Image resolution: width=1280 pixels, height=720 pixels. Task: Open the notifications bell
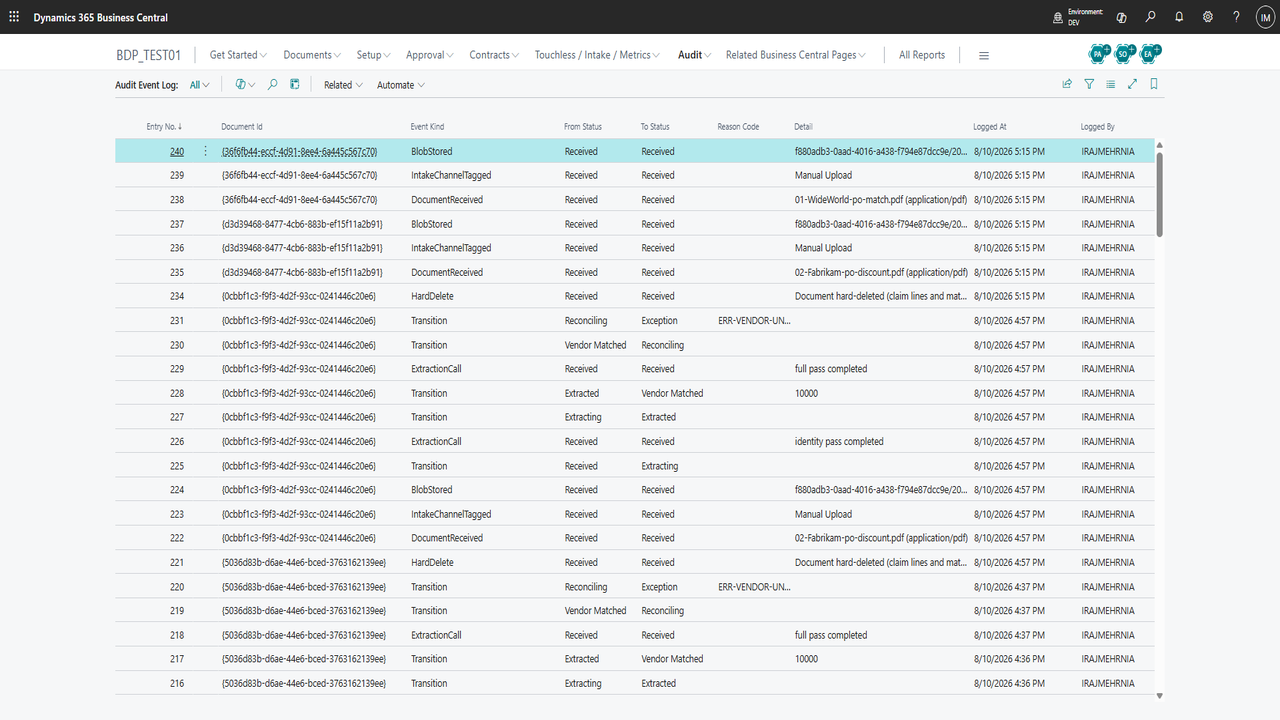click(x=1179, y=17)
